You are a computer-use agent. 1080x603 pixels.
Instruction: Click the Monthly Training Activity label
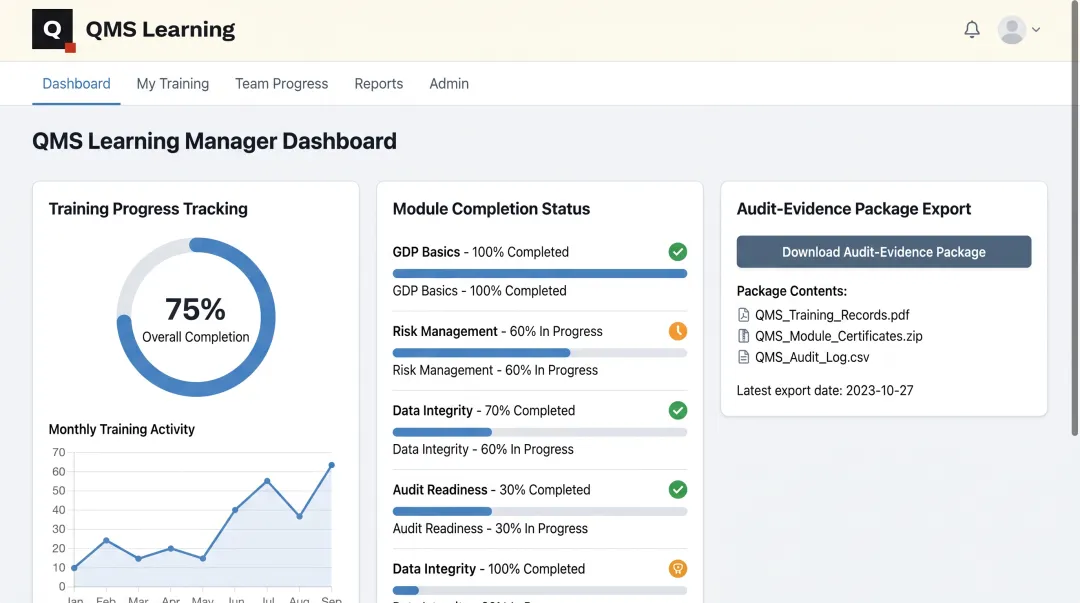coord(121,429)
